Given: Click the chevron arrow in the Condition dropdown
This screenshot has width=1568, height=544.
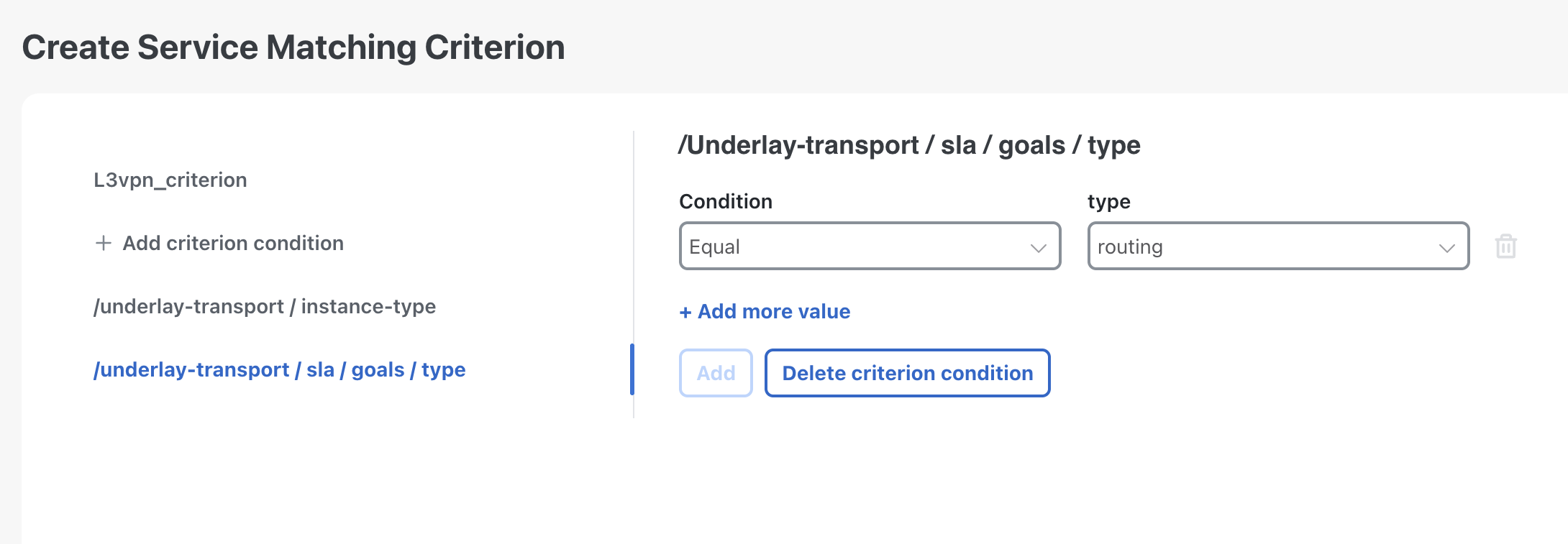Looking at the screenshot, I should (x=1038, y=248).
